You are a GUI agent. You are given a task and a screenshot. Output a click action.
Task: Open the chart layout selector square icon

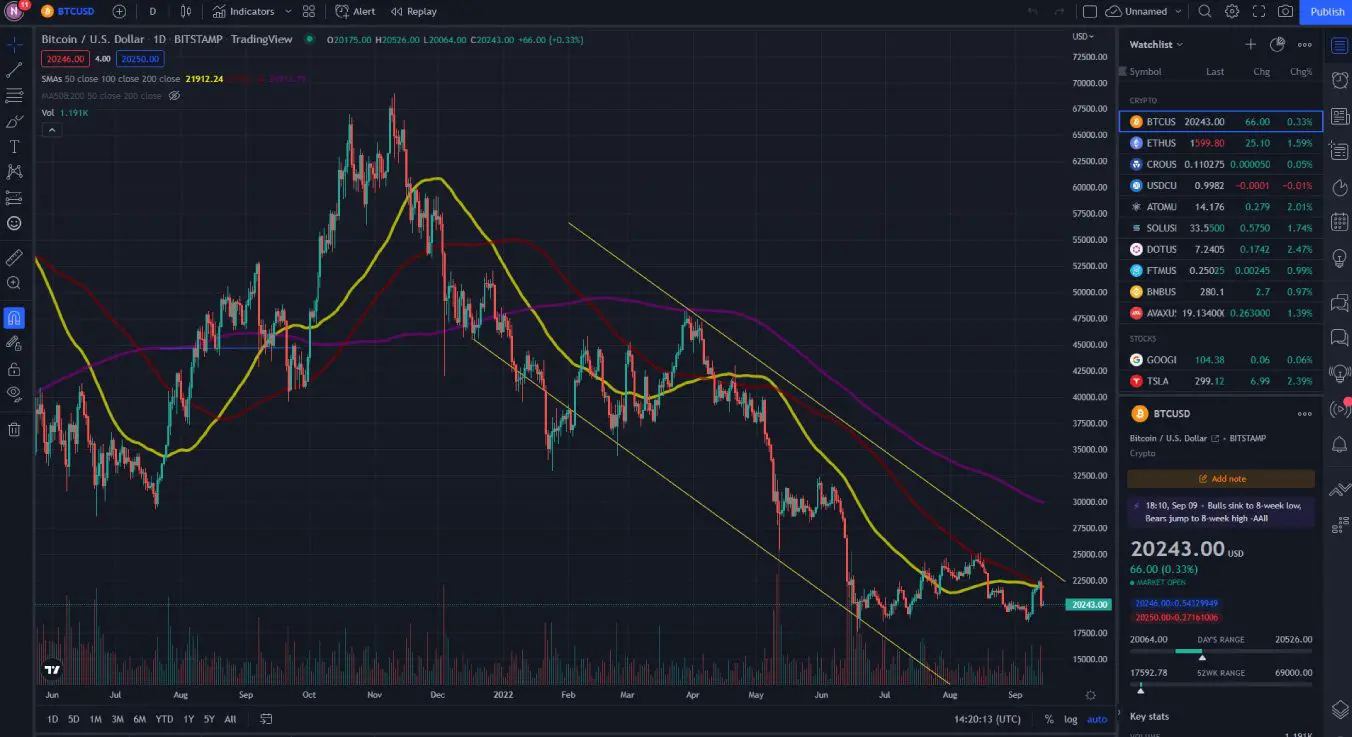pyautogui.click(x=1090, y=11)
